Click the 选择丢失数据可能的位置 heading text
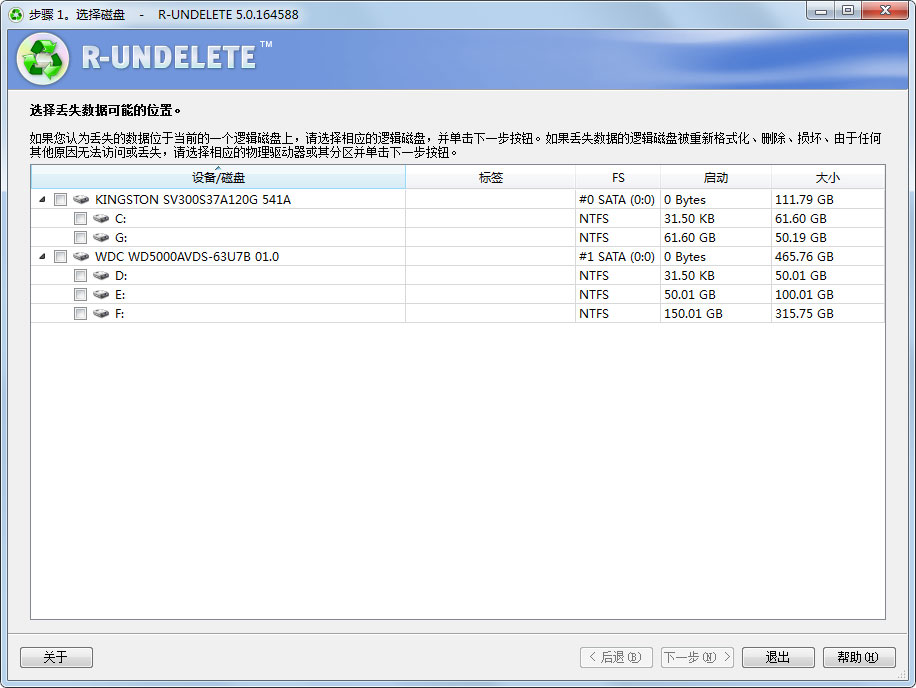This screenshot has height=688, width=916. pos(105,110)
